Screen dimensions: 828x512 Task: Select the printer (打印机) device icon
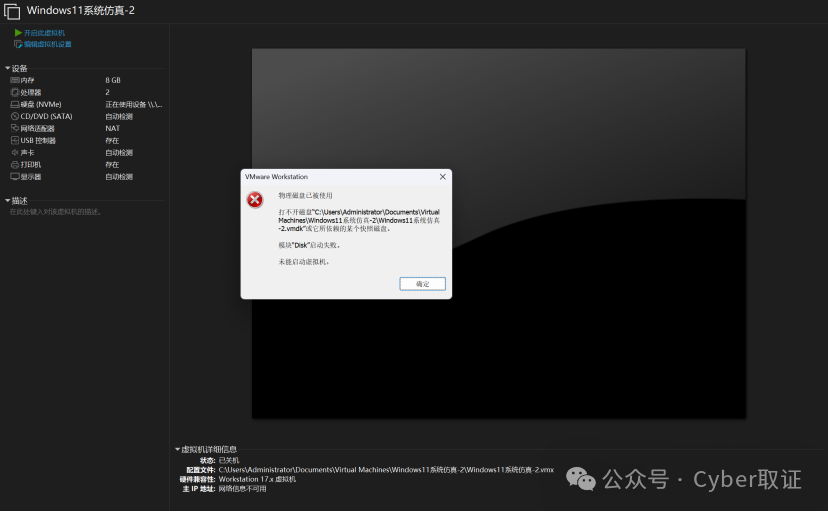15,165
